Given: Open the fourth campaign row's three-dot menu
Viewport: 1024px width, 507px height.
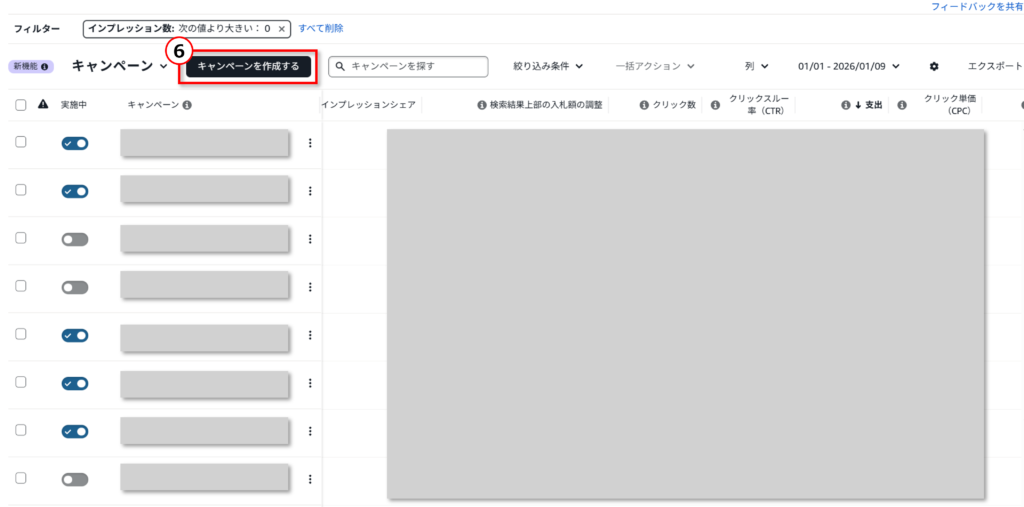Looking at the screenshot, I should click(x=310, y=287).
